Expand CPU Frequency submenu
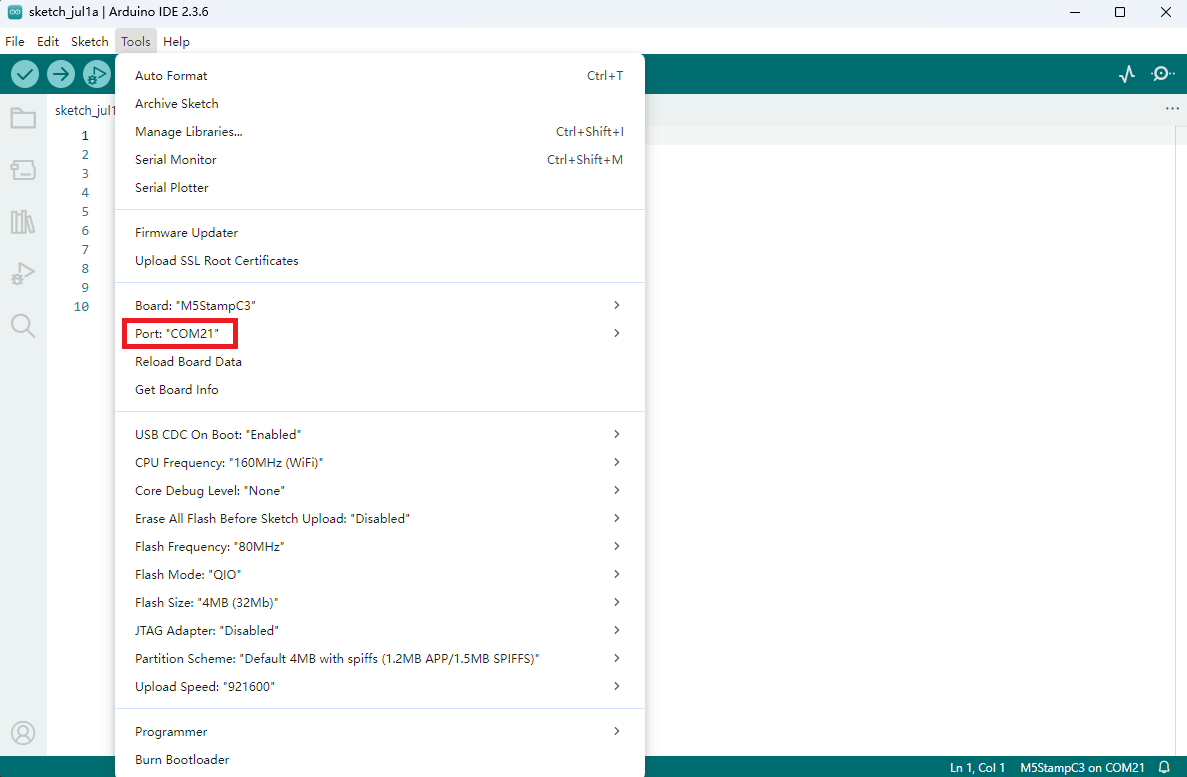This screenshot has width=1187, height=777. pyautogui.click(x=380, y=462)
